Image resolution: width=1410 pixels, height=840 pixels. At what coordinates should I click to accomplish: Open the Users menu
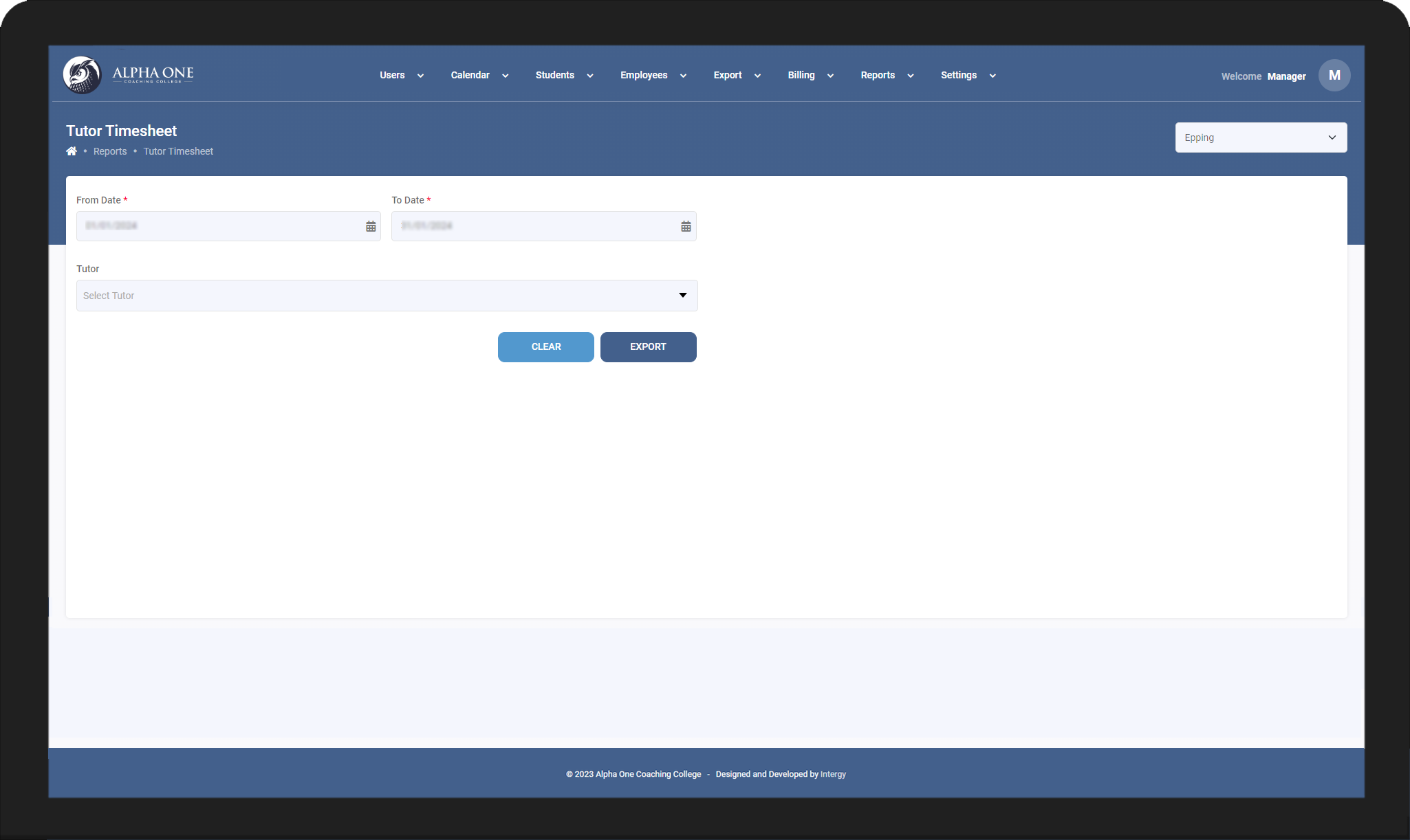[x=392, y=75]
